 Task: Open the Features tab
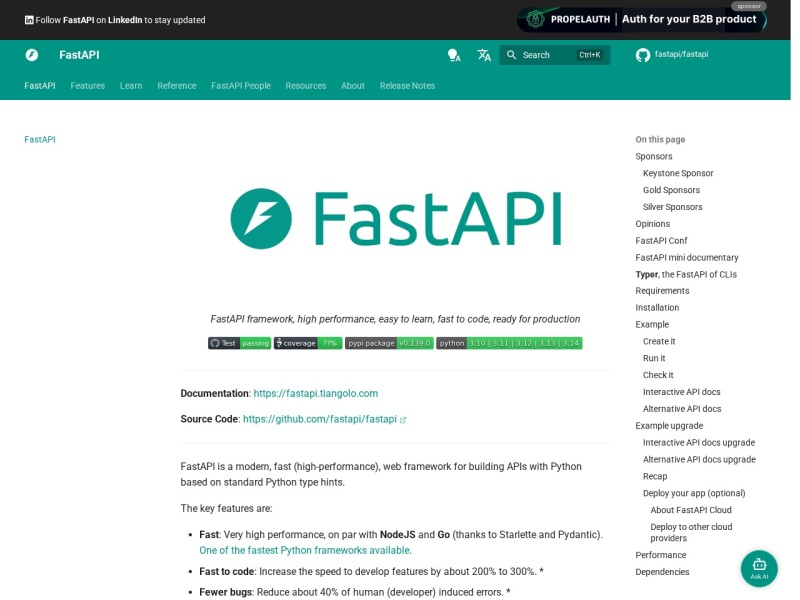88,86
